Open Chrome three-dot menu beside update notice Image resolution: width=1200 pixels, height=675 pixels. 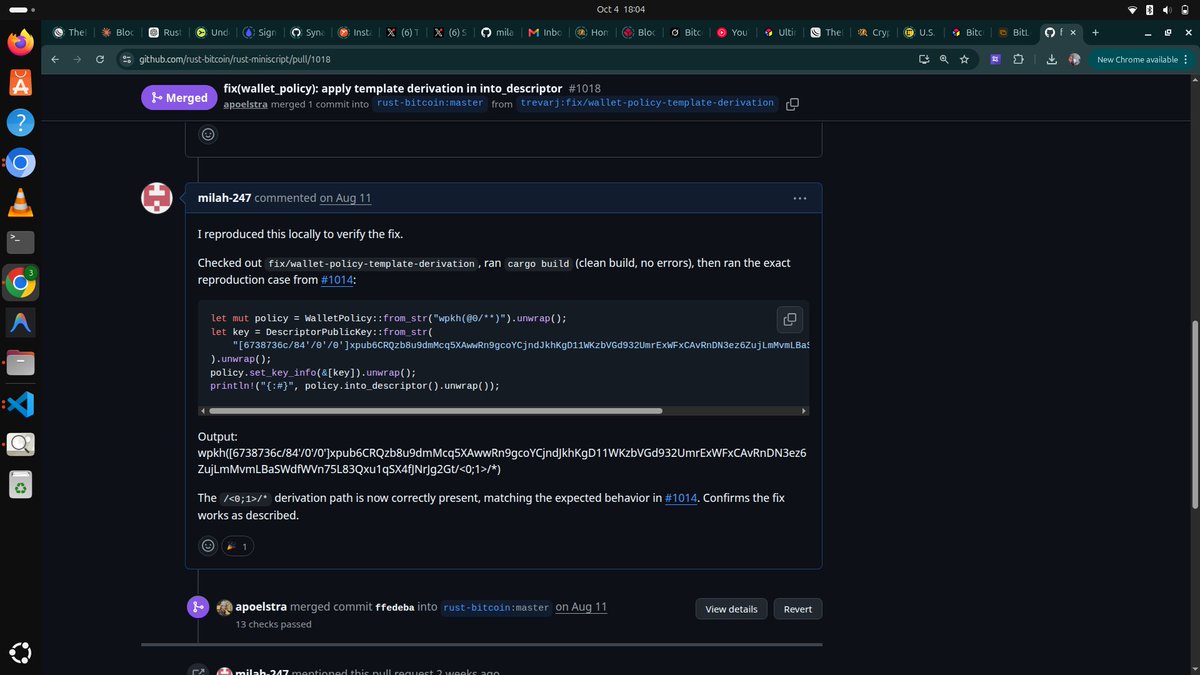[1188, 59]
